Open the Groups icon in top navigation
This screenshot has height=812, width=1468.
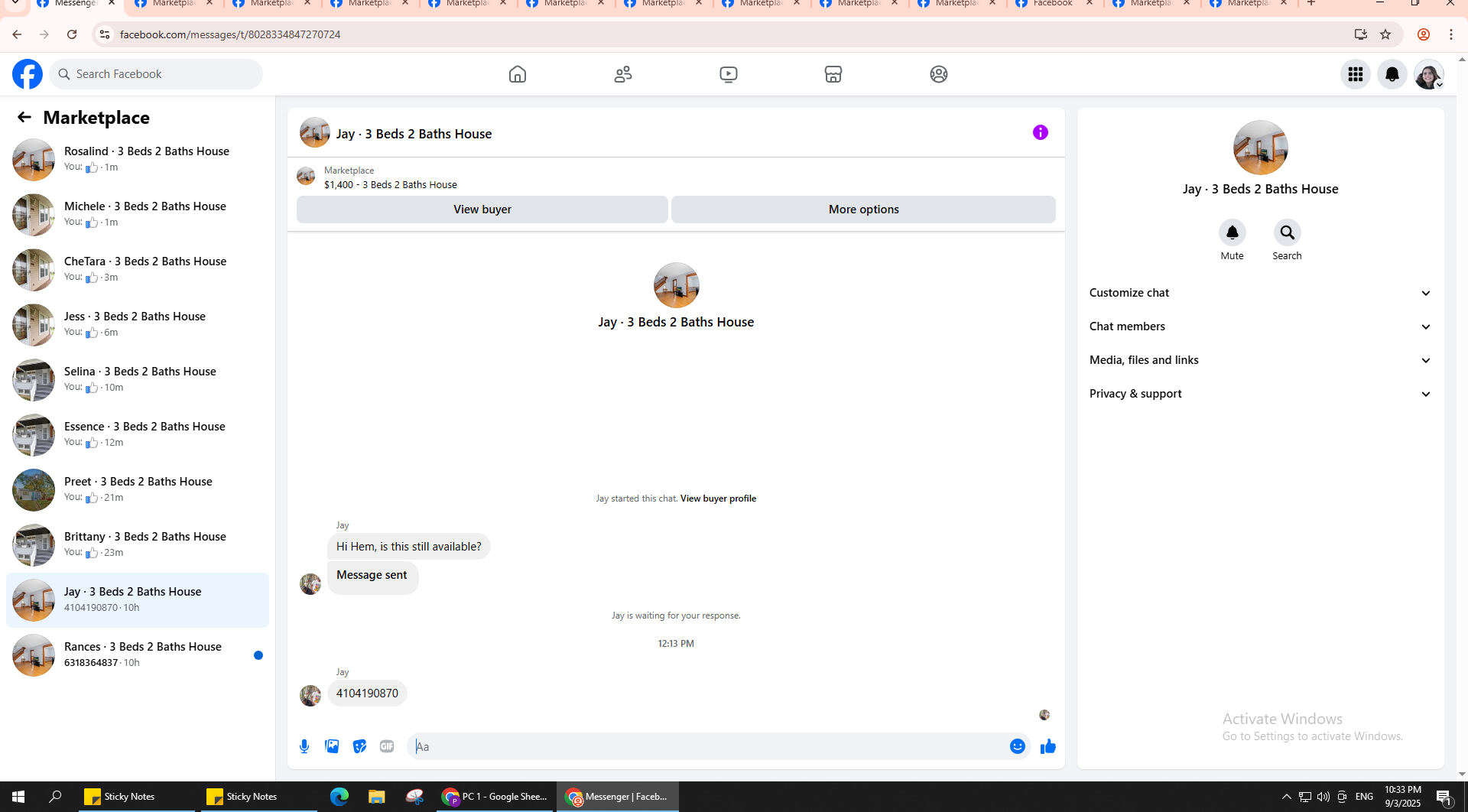tap(939, 74)
